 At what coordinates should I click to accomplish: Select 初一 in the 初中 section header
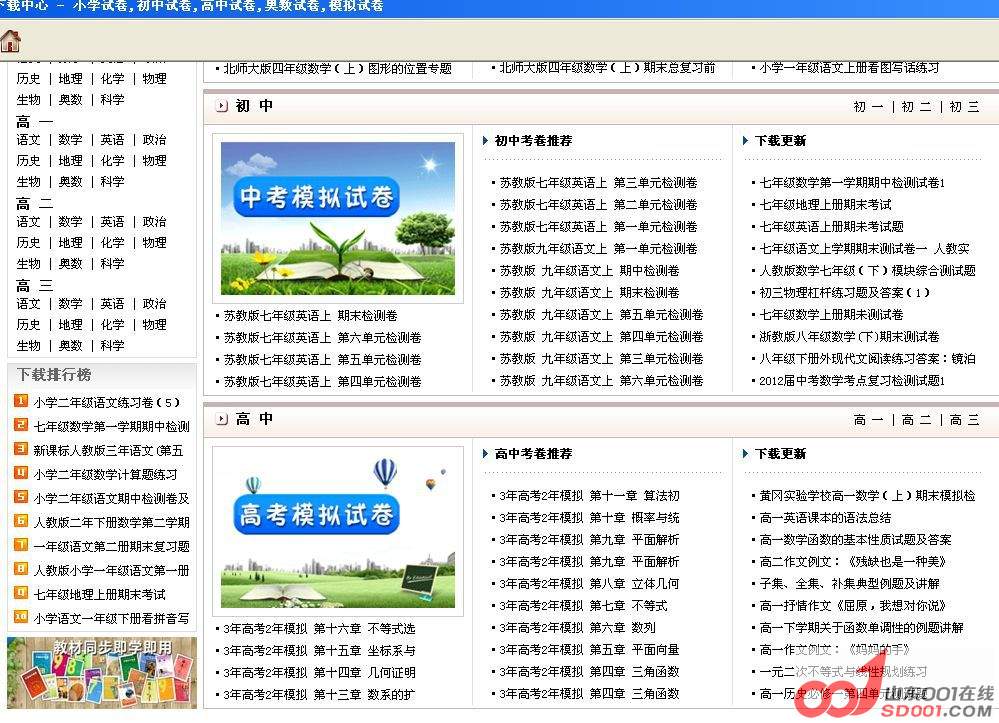[868, 107]
